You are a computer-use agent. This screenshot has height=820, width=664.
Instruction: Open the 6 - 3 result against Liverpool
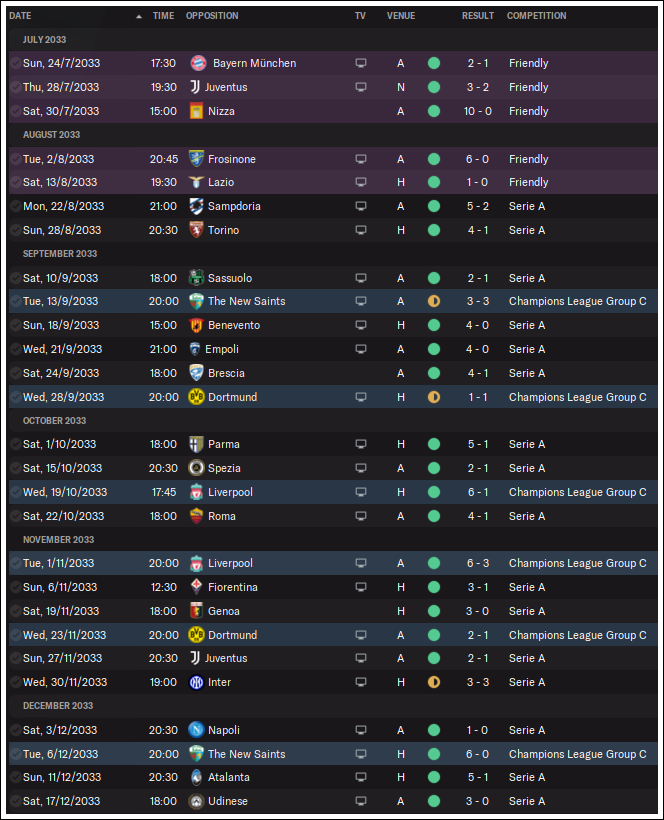(x=478, y=563)
